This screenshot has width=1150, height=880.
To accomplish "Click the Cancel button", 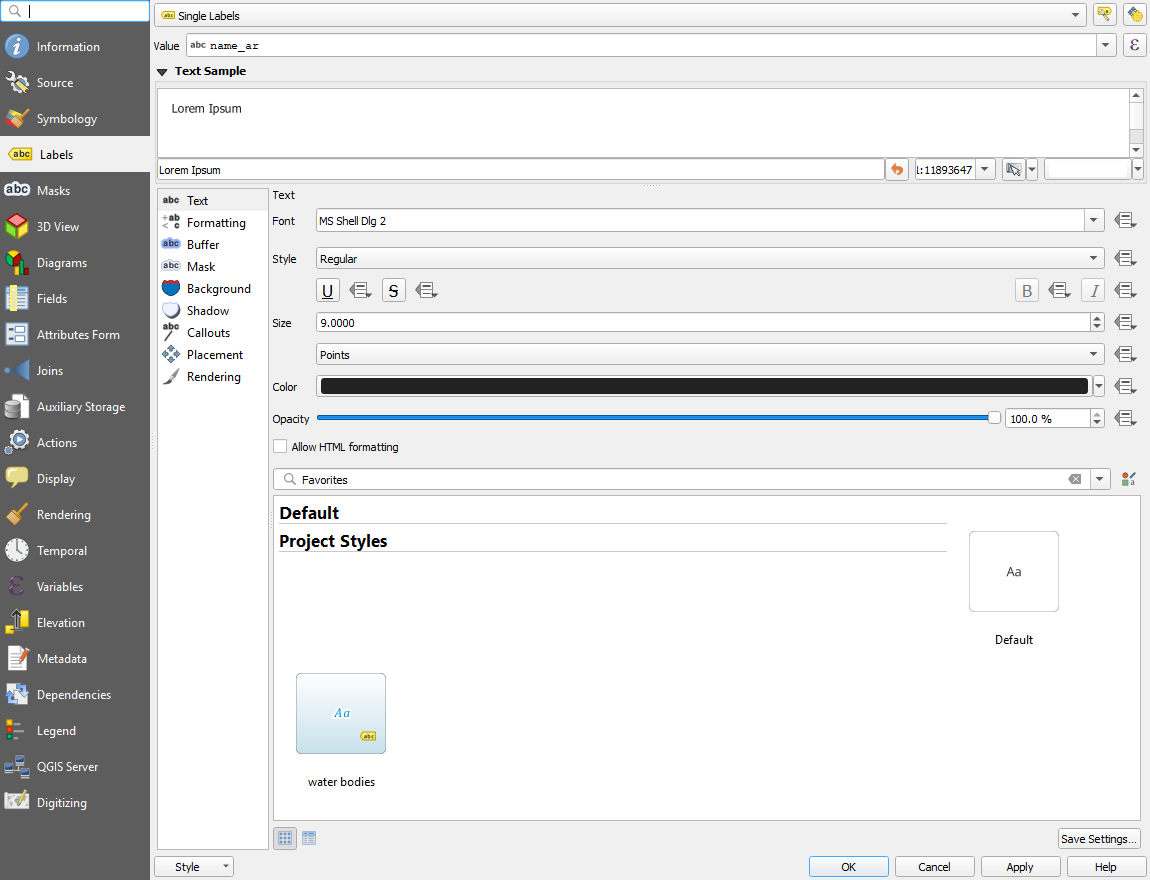I will coord(934,867).
